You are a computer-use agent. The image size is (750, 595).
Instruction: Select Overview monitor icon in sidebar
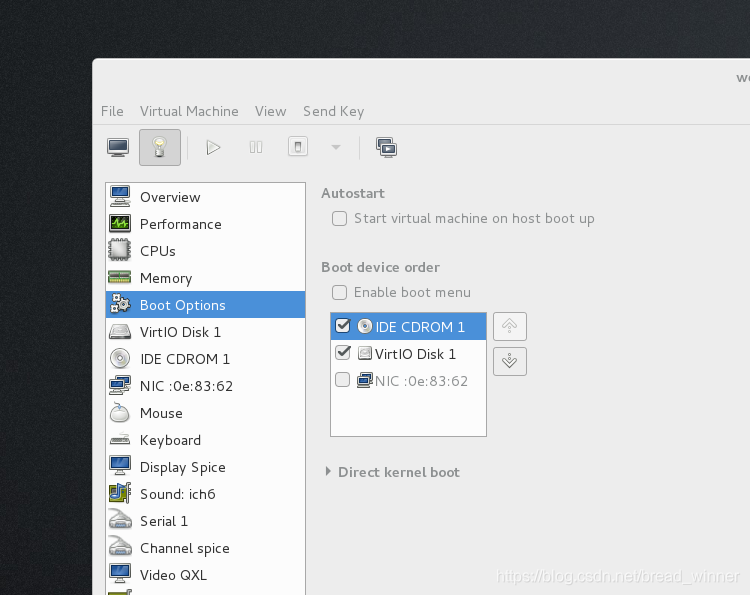point(120,196)
